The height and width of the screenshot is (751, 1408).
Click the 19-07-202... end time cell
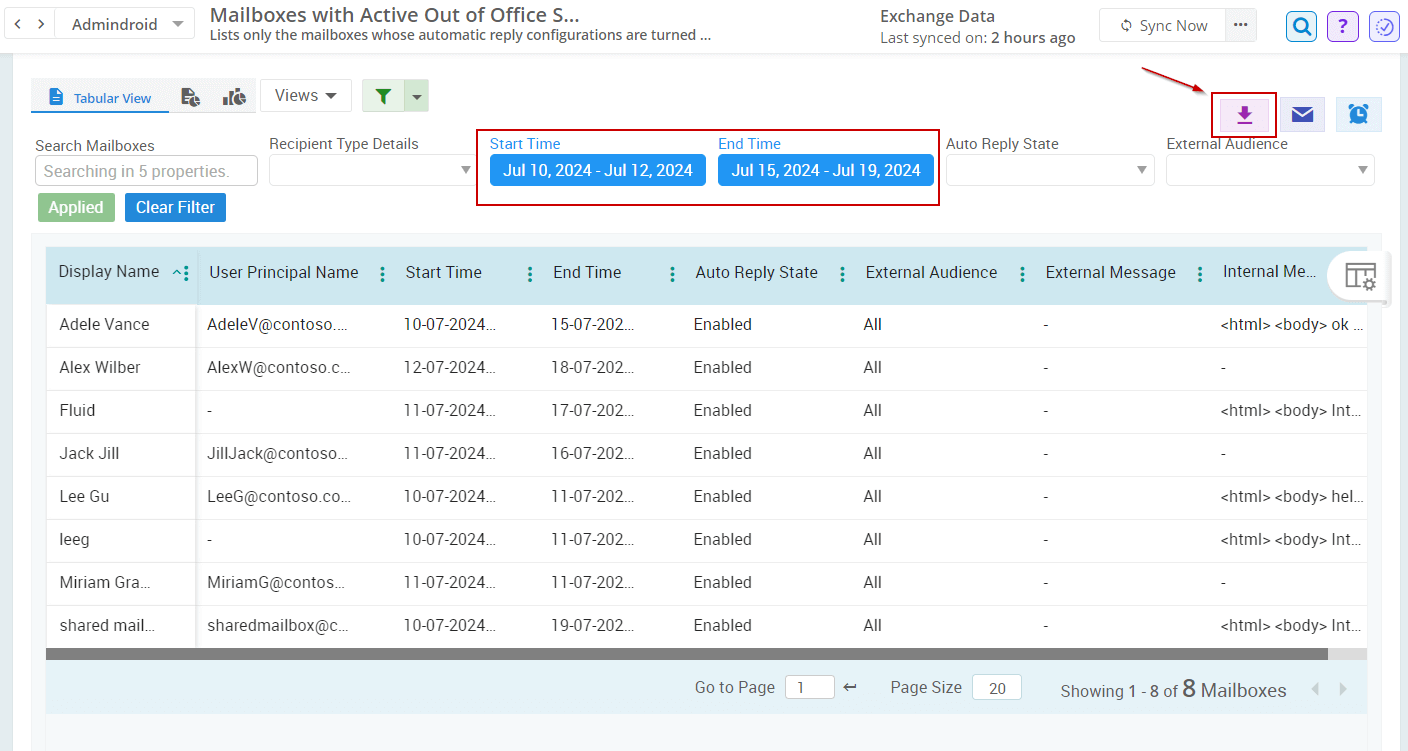[x=593, y=625]
